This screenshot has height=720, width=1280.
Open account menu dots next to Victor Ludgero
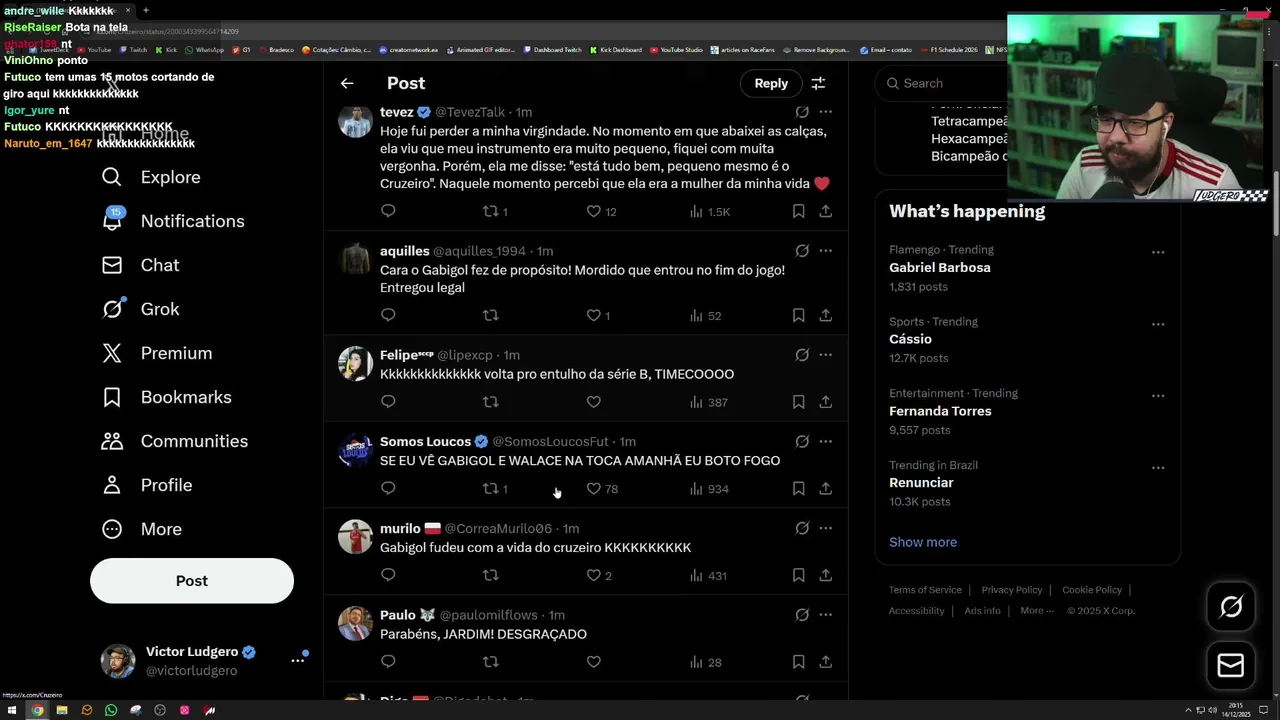(297, 660)
